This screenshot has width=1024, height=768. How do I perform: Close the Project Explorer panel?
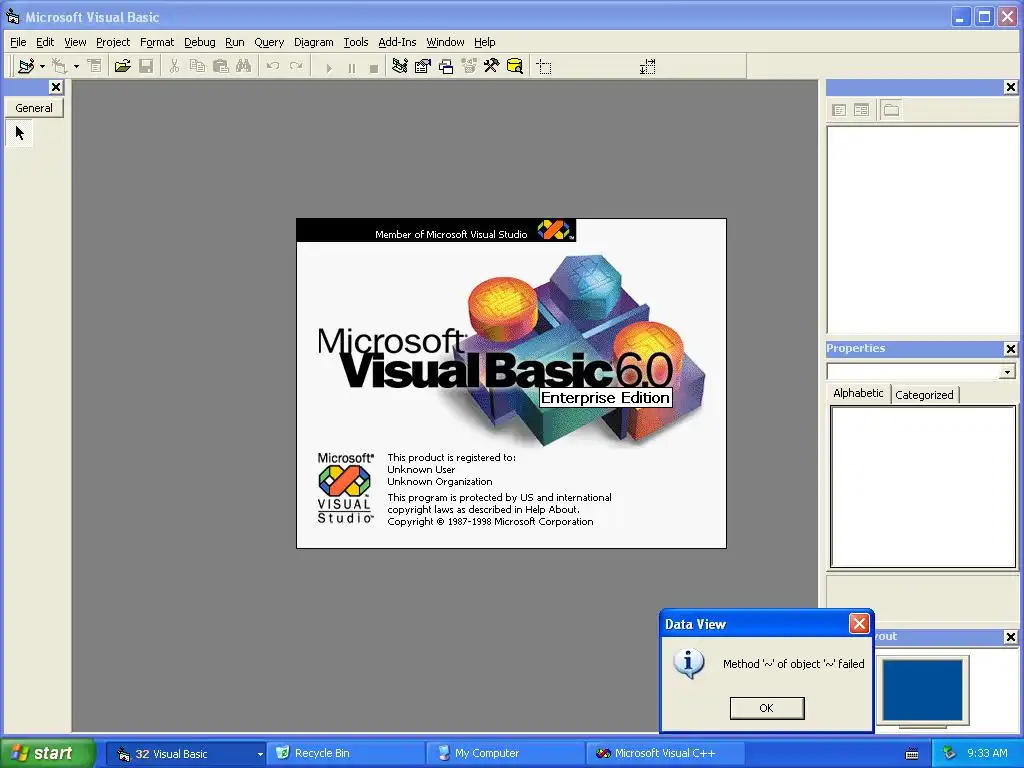coord(1010,87)
